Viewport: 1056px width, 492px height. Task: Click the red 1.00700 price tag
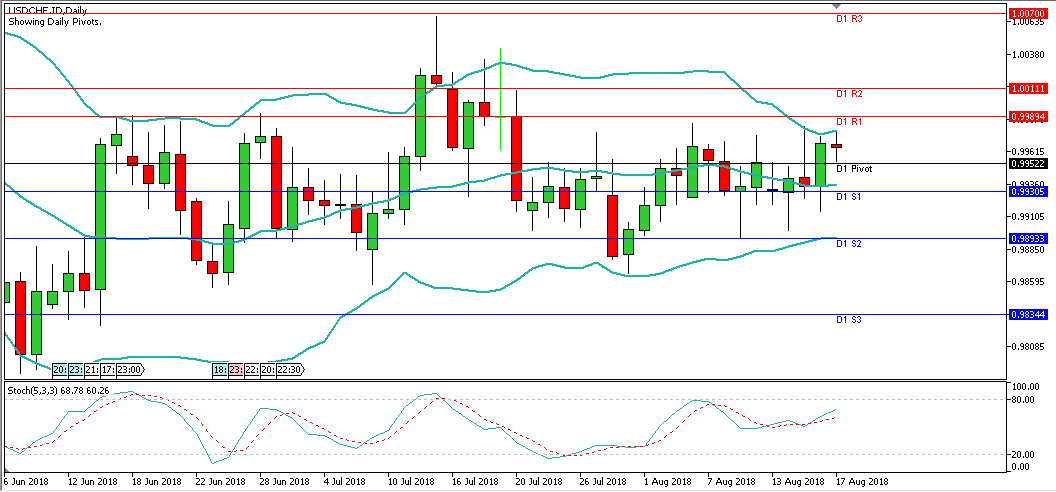[1028, 14]
